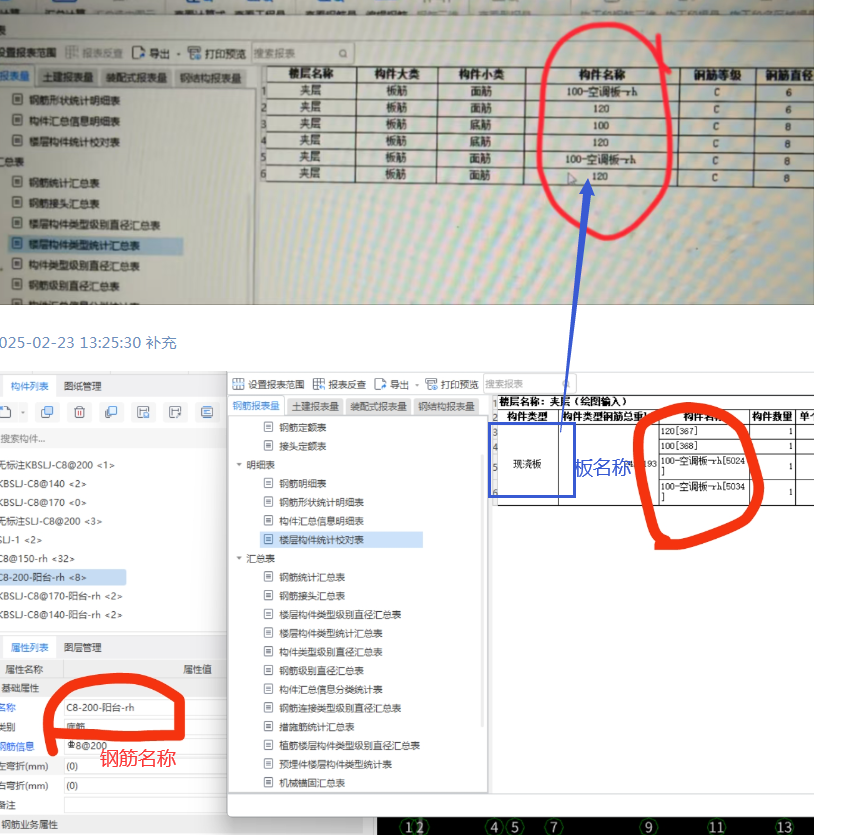Switch to the 图层管理 tab

coord(83,648)
